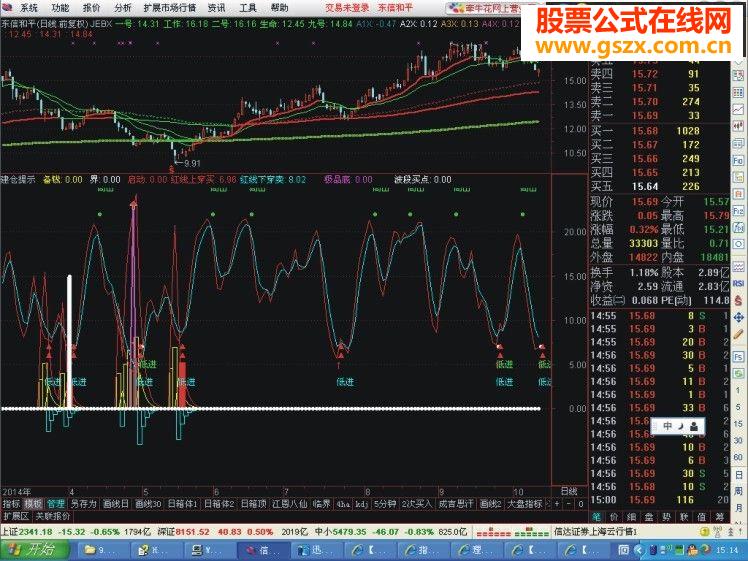Select the 联 tab in quote panel
Screen dimensions: 748x561
pyautogui.click(x=685, y=517)
